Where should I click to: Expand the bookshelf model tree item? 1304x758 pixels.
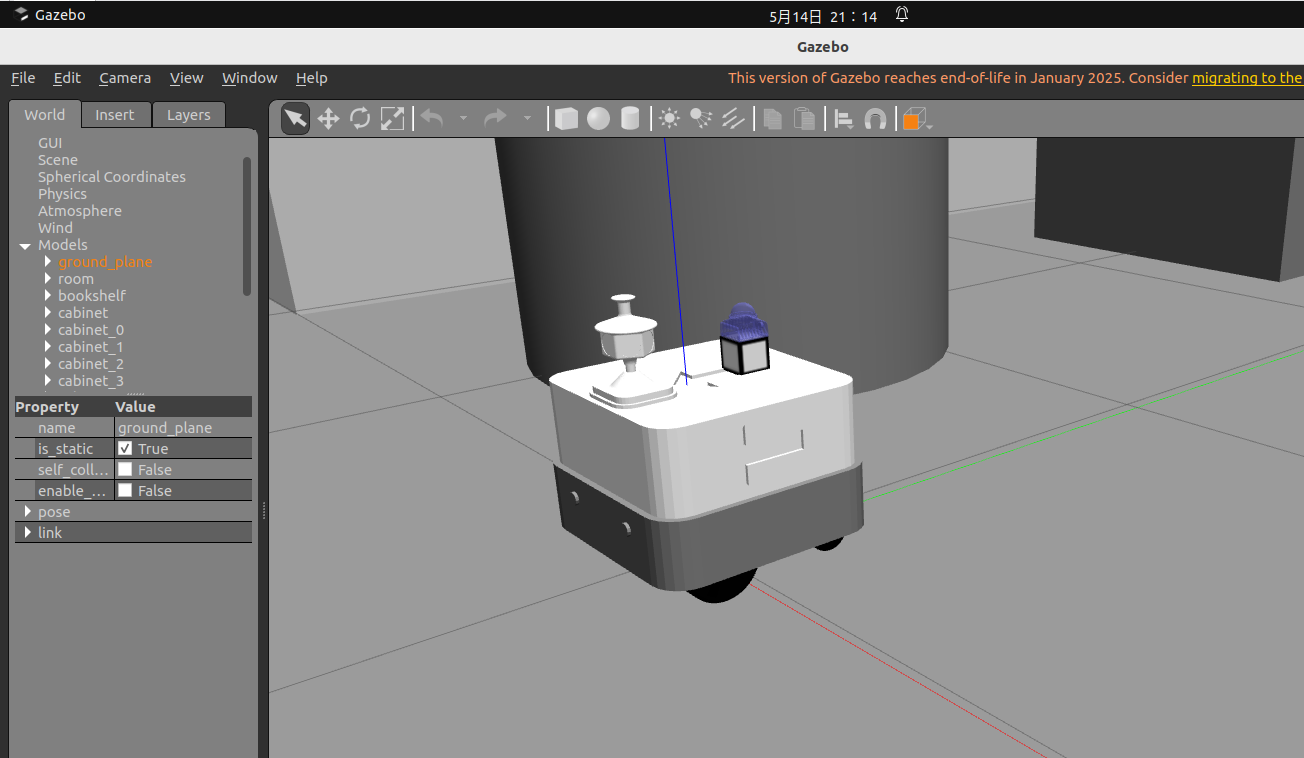click(x=48, y=296)
